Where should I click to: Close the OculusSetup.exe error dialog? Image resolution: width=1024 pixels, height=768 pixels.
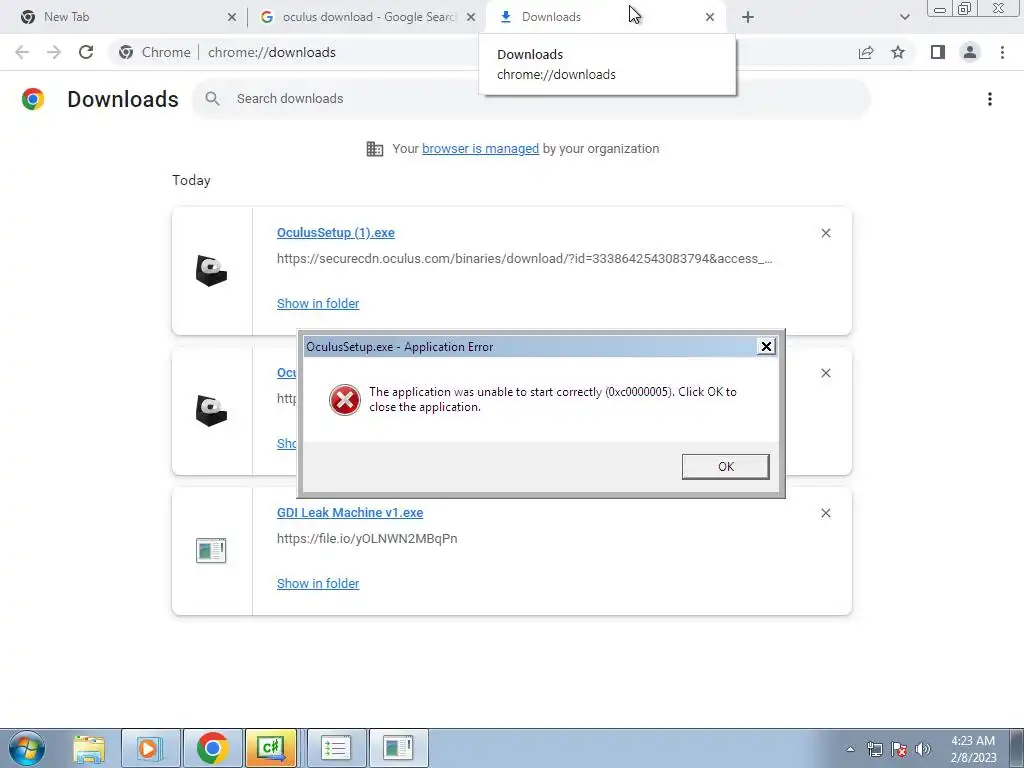click(x=766, y=346)
